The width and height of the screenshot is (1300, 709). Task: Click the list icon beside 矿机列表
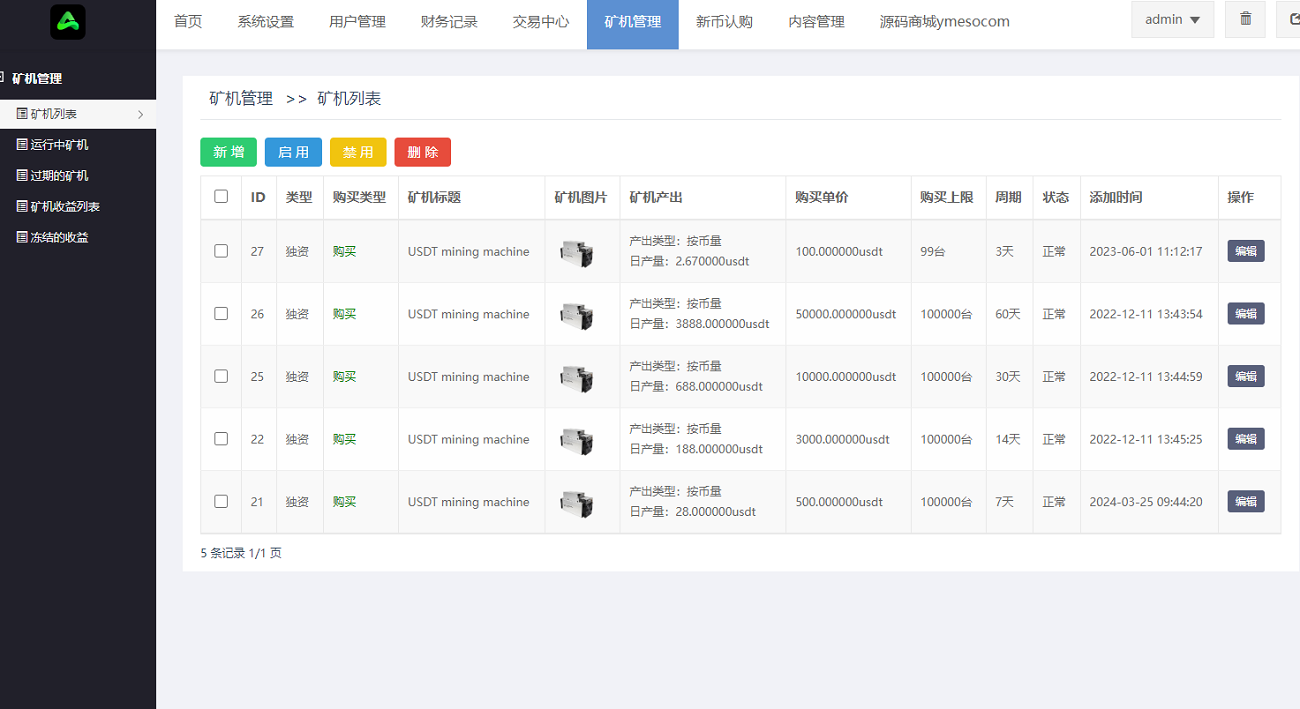point(22,114)
